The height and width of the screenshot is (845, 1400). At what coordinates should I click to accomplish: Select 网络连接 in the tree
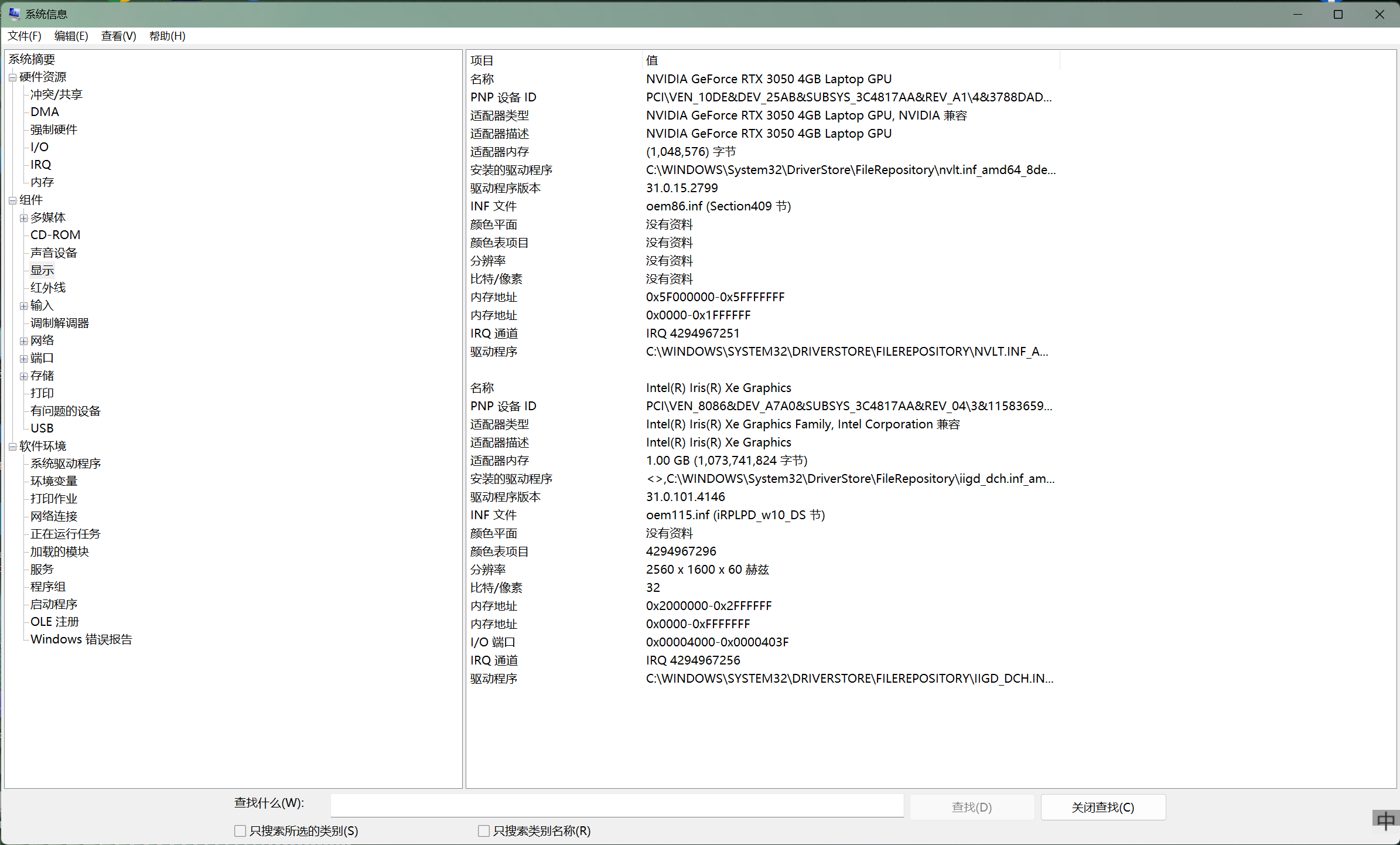[x=53, y=516]
